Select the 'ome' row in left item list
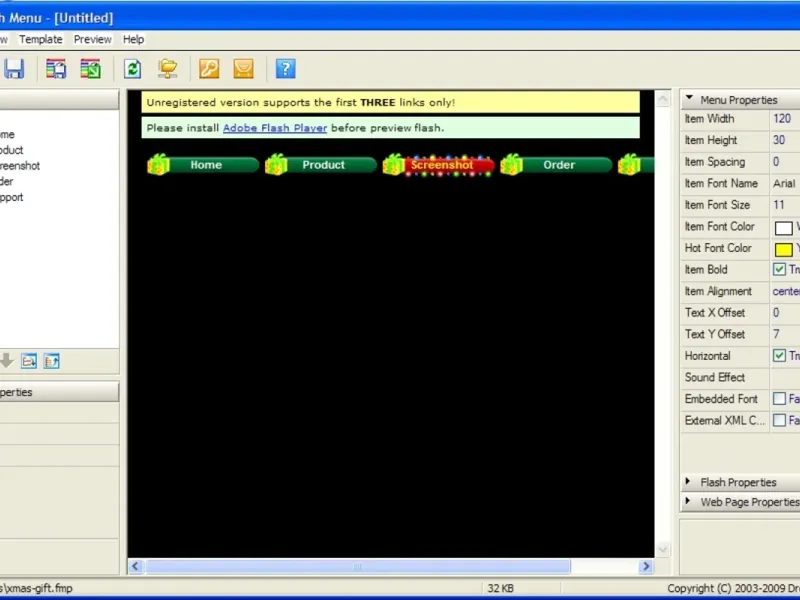This screenshot has height=600, width=800. click(x=8, y=135)
